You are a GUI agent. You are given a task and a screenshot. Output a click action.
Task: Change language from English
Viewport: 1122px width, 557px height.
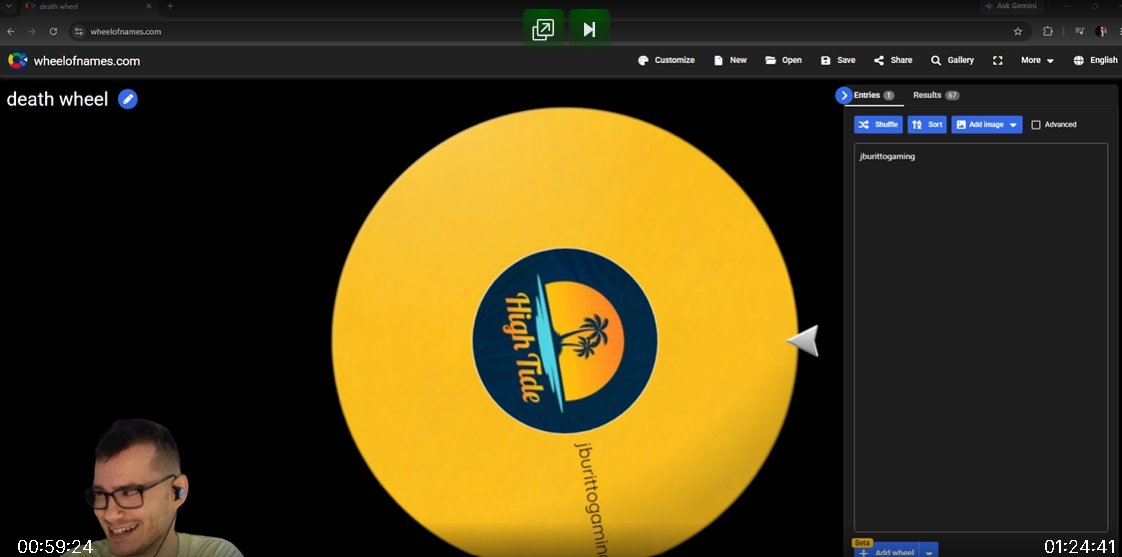[1096, 60]
